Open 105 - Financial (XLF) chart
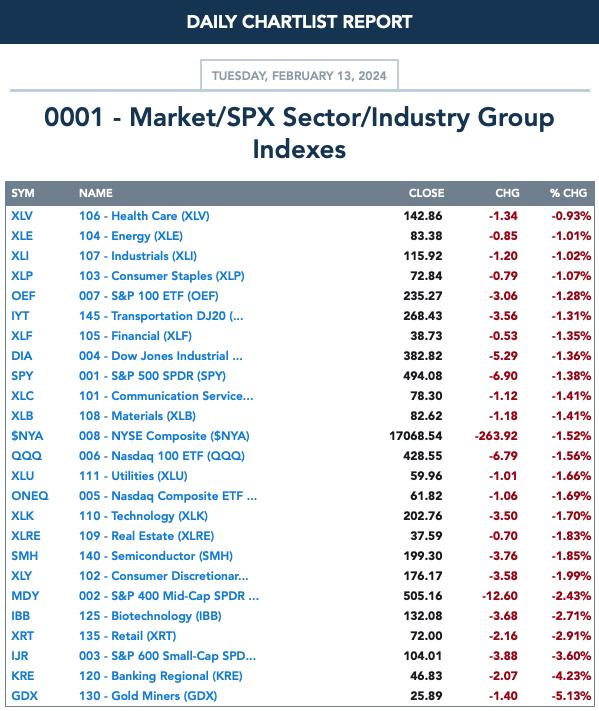 click(135, 336)
